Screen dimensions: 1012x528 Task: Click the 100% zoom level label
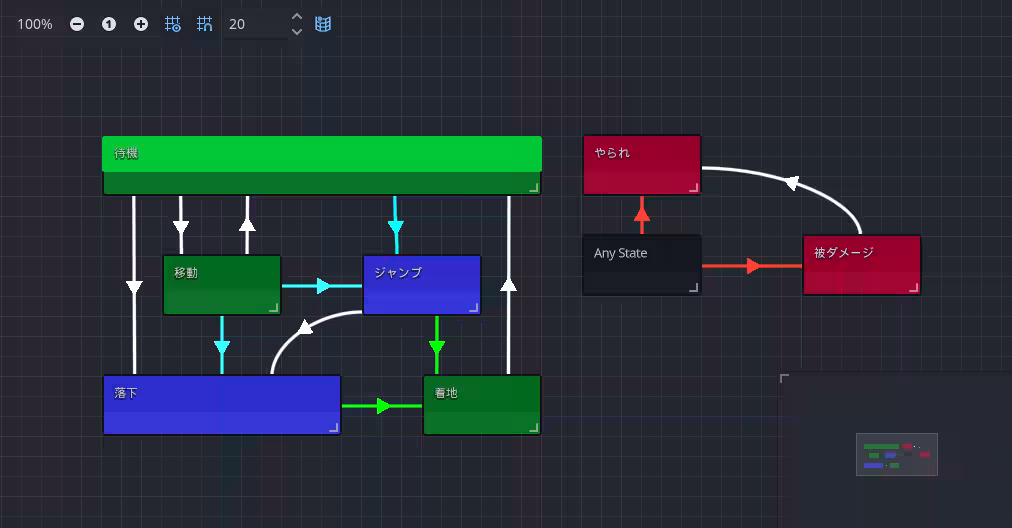coord(34,24)
